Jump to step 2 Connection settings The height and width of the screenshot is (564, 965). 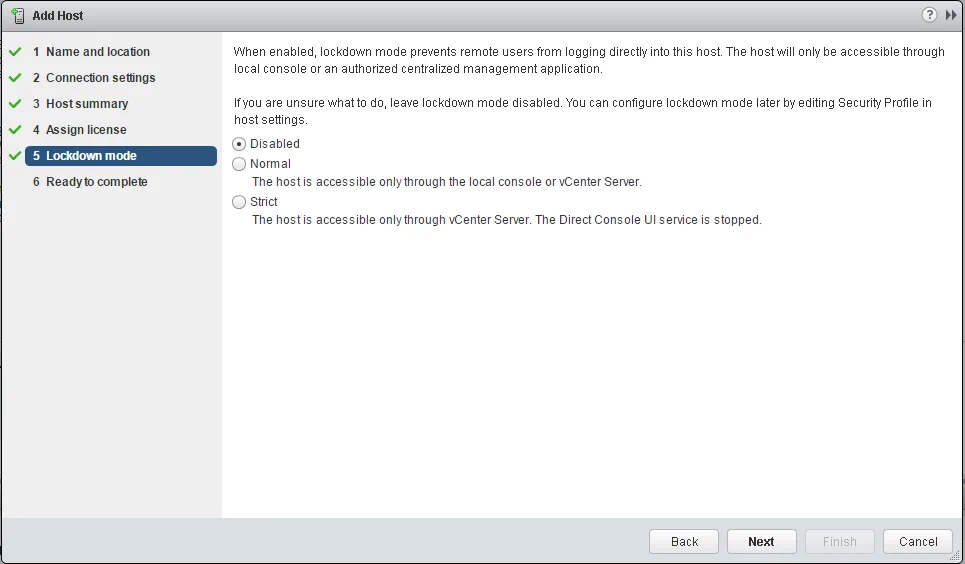click(x=100, y=78)
